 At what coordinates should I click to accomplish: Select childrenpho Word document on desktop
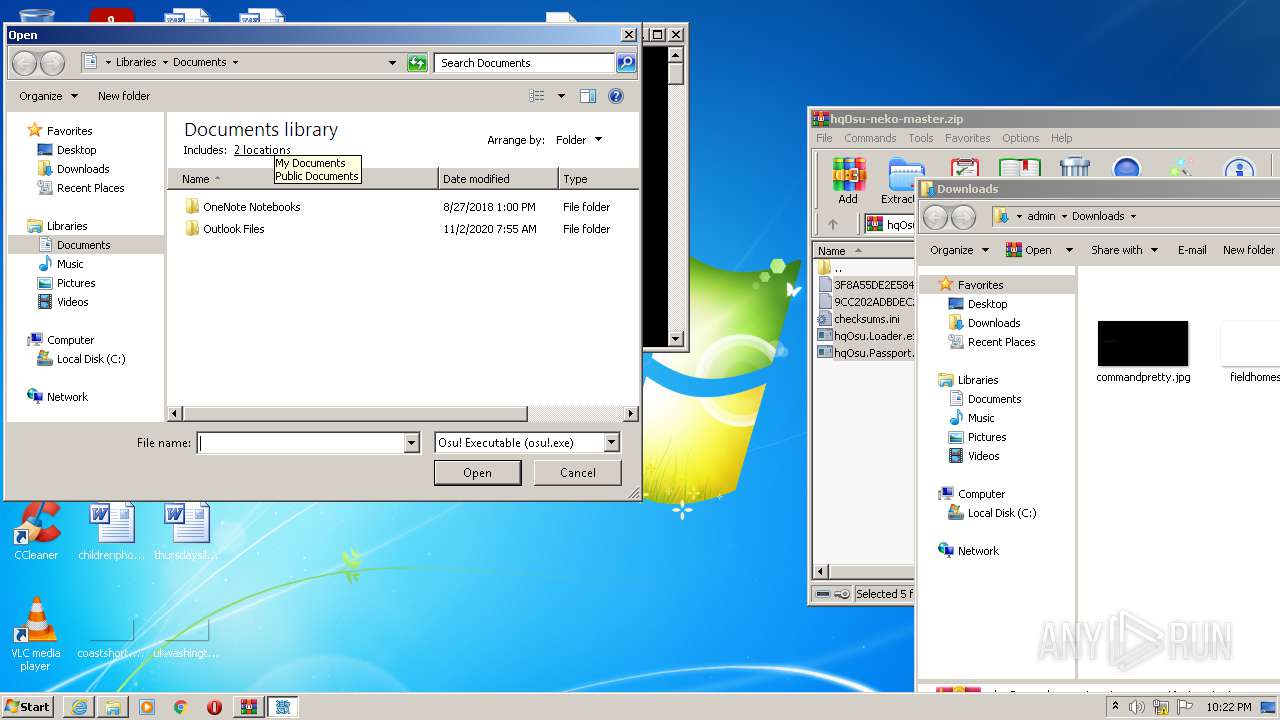(x=112, y=530)
